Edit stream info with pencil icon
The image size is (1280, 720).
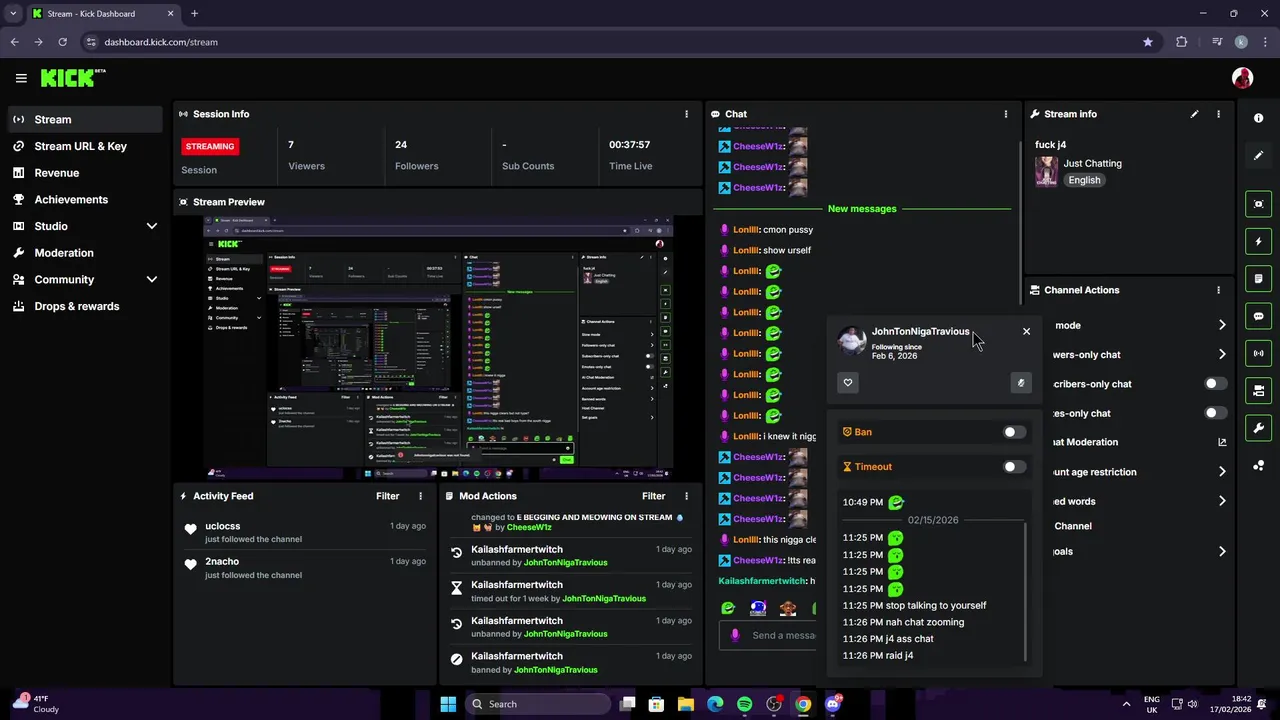(1194, 114)
